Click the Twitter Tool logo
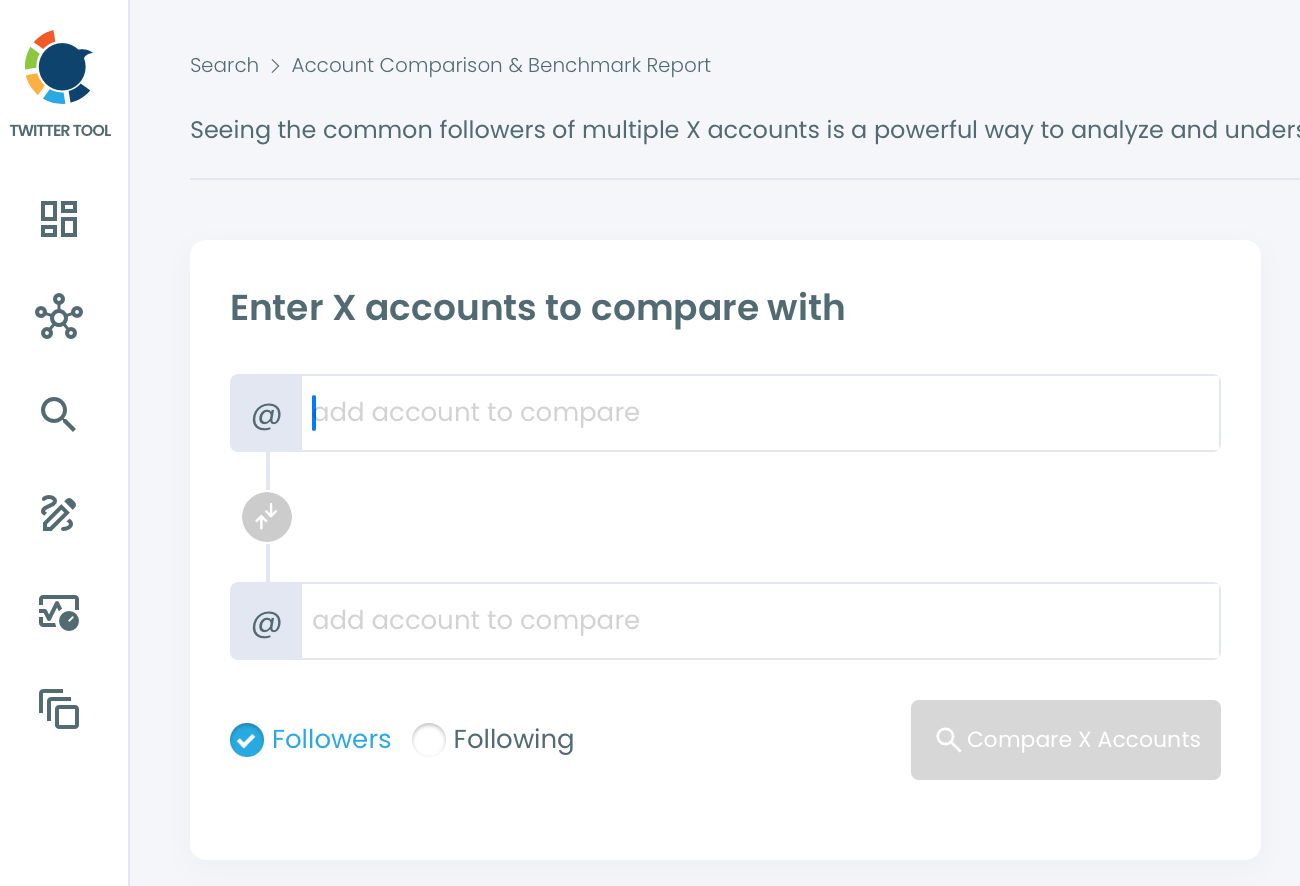The image size is (1300, 886). coord(57,68)
